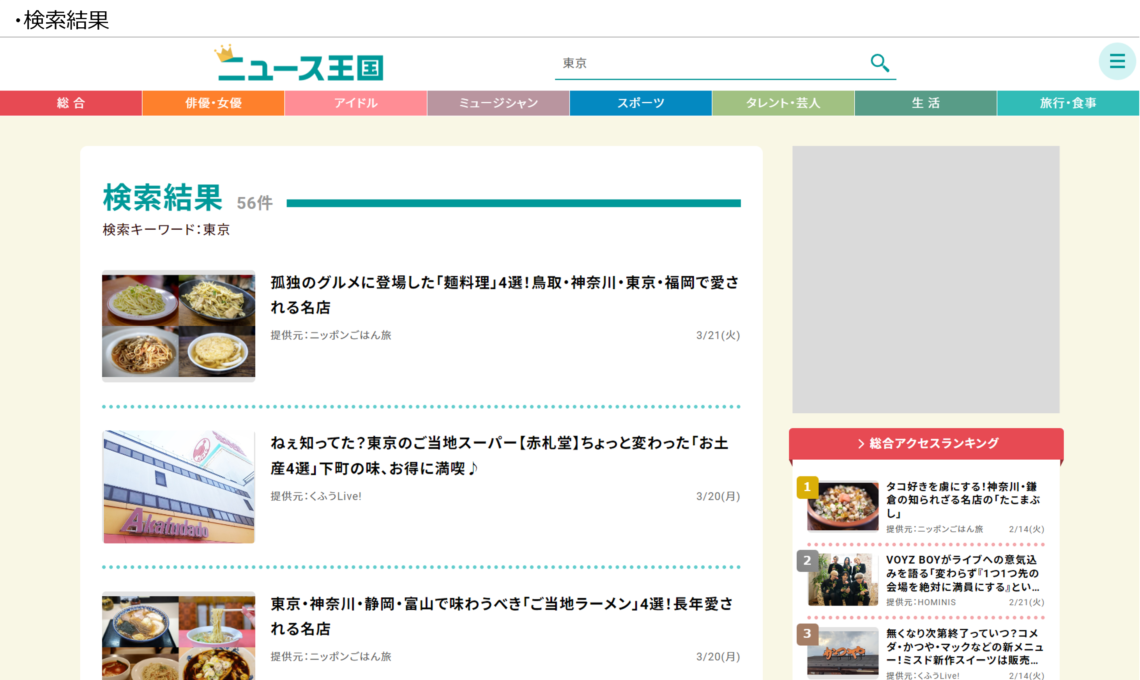Open ranking item コメダ・かつや・マック新メニュー

click(x=964, y=647)
